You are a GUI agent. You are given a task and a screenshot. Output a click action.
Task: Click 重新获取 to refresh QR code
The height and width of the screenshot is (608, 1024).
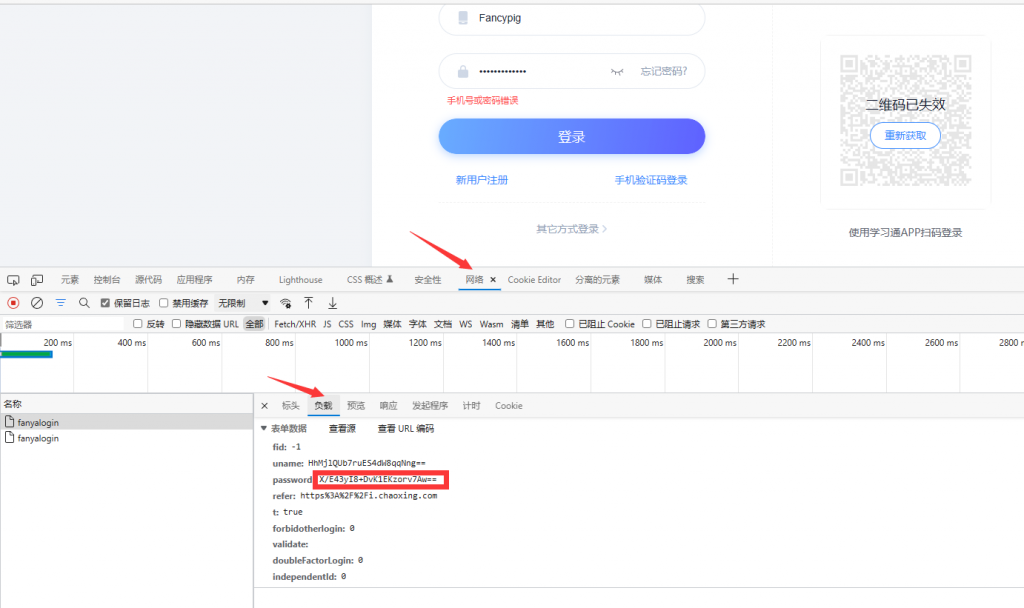(x=905, y=136)
